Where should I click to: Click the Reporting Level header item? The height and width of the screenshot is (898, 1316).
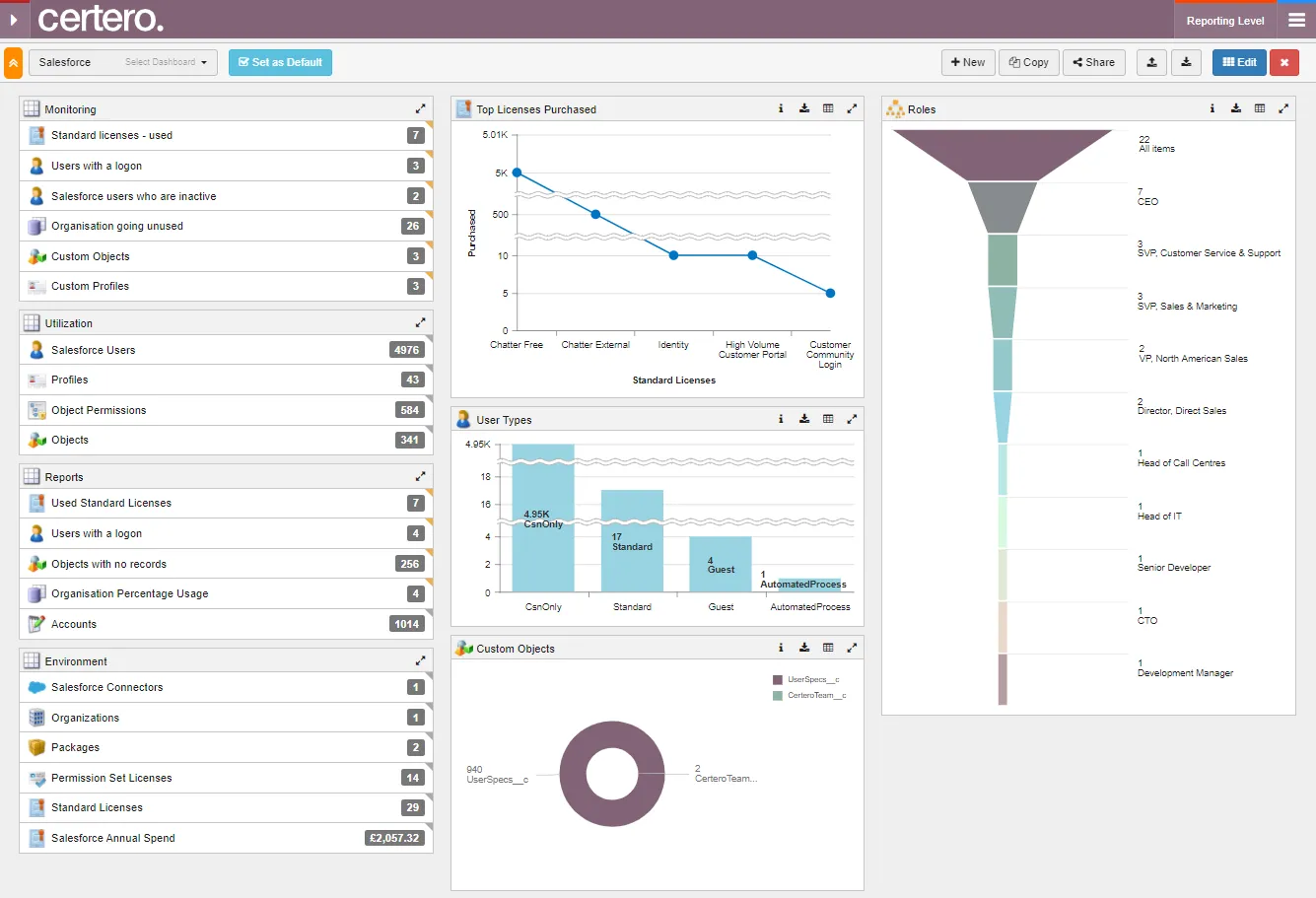(x=1225, y=21)
